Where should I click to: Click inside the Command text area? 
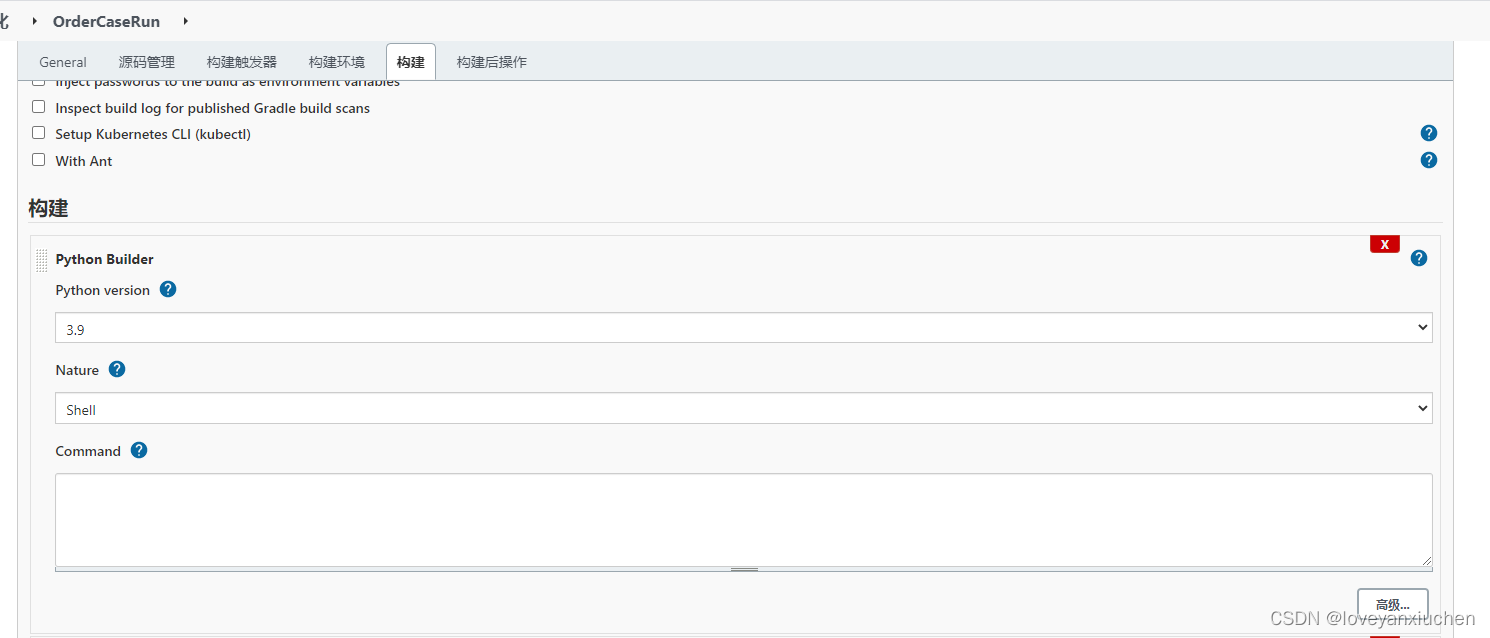[x=744, y=518]
